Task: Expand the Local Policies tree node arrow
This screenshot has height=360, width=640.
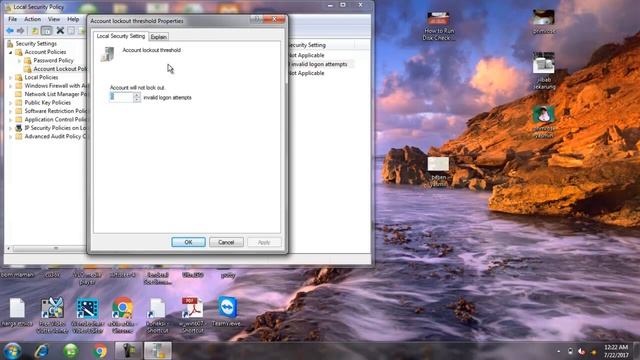Action: coord(11,78)
